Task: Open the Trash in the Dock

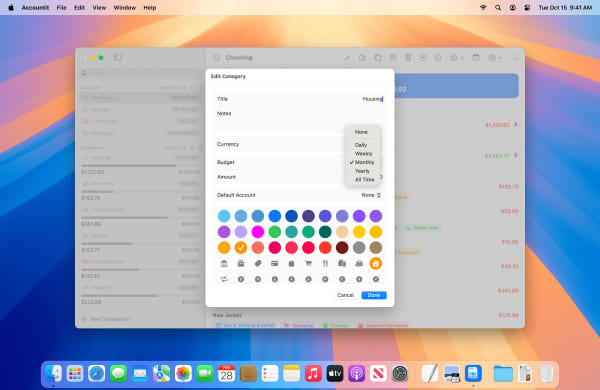Action: tap(546, 374)
